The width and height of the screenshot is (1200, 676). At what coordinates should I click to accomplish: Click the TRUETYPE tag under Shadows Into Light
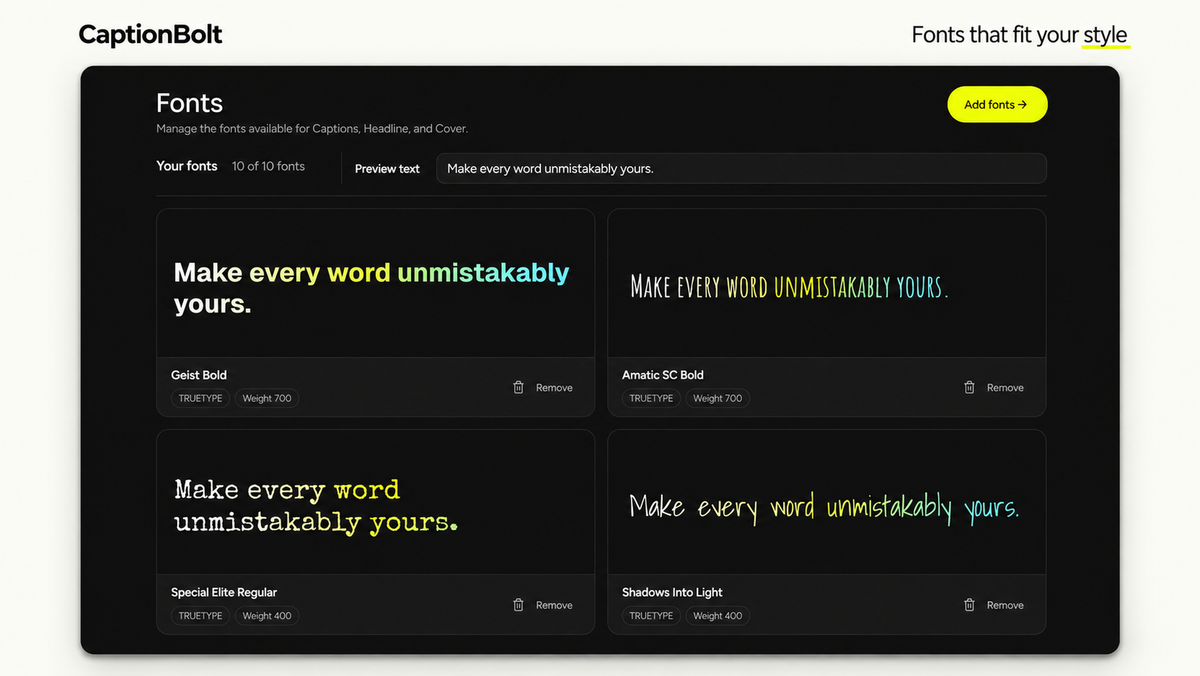point(651,615)
